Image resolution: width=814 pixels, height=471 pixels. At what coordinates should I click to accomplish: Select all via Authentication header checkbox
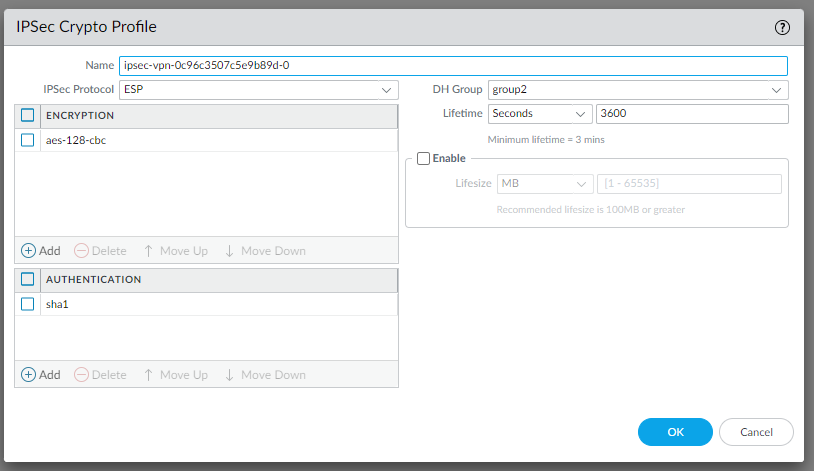coord(28,279)
